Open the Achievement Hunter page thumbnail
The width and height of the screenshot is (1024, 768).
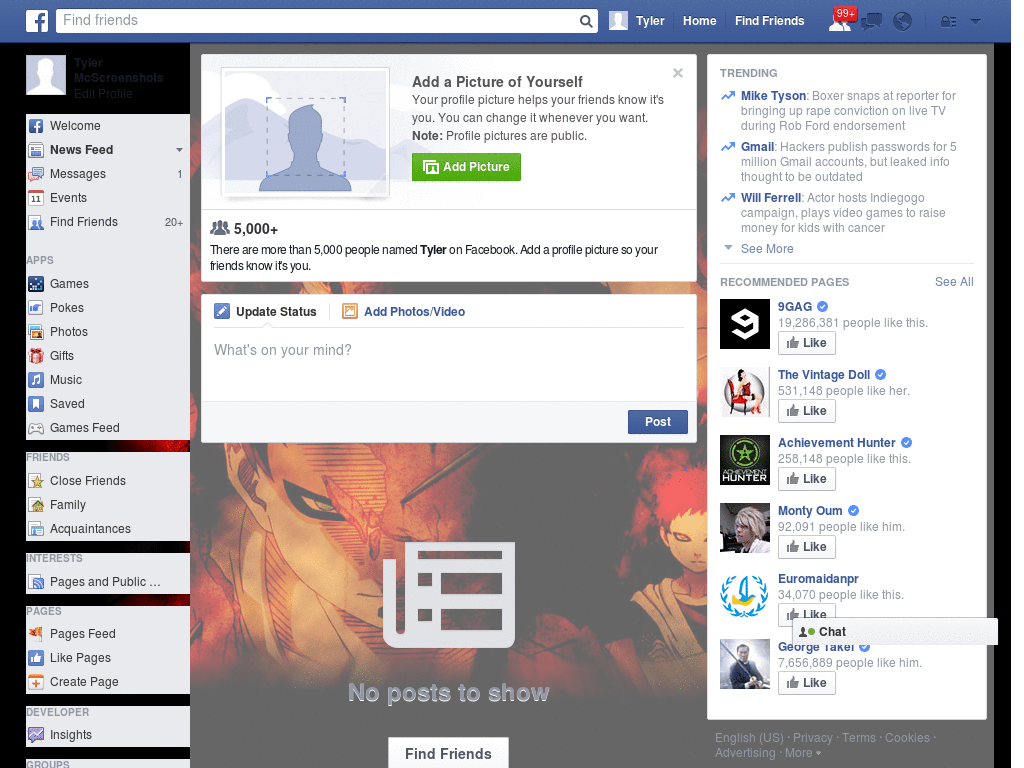click(744, 460)
